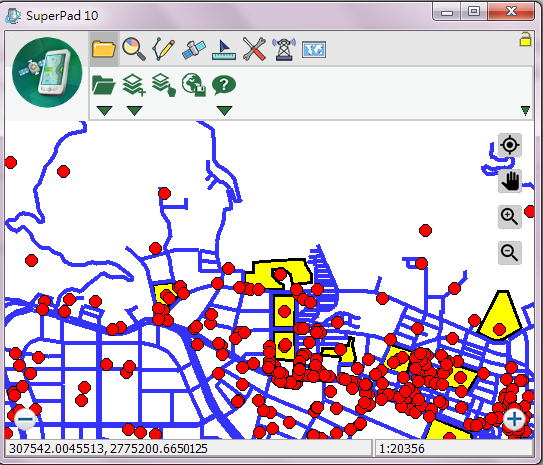Expand dropdown arrow under help icon
Screen dimensions: 543x465
224,111
